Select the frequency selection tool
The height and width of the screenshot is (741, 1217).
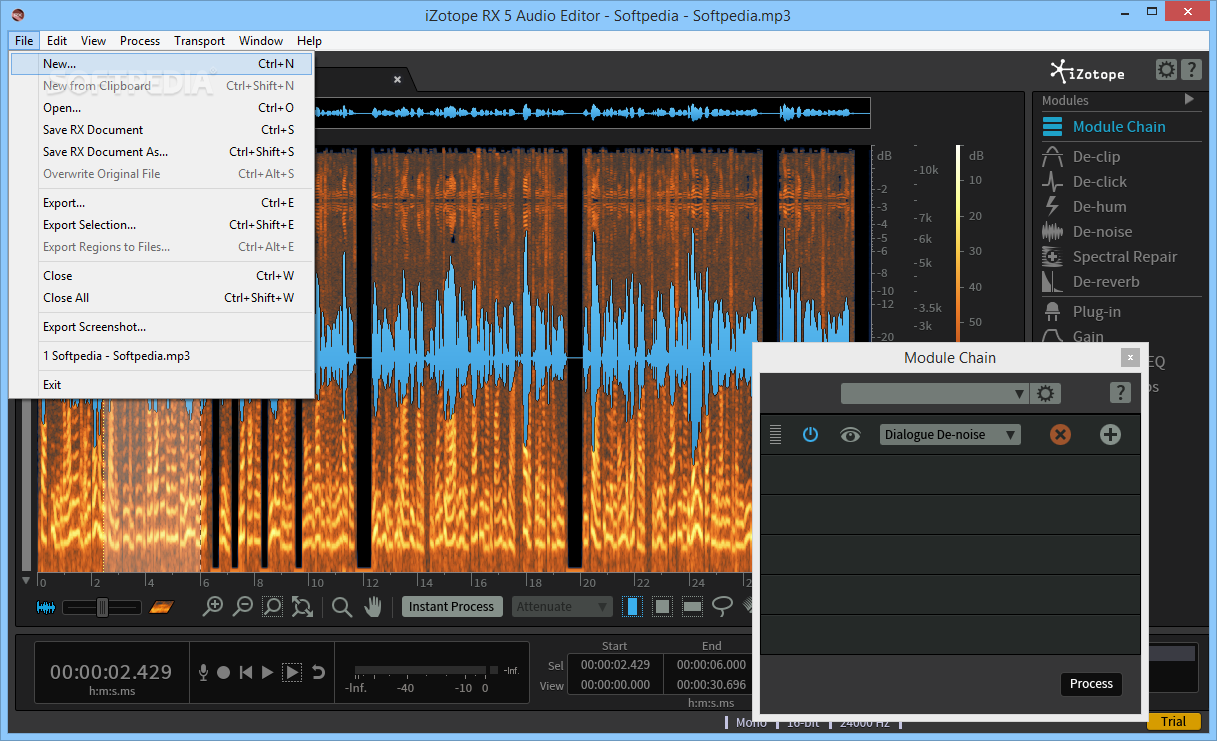692,606
